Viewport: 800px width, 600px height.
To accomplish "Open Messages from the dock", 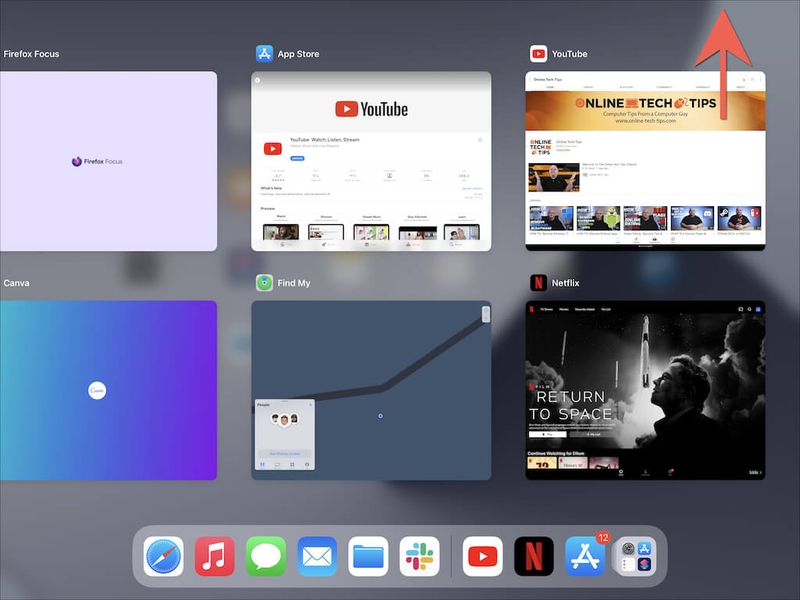I will tap(266, 556).
